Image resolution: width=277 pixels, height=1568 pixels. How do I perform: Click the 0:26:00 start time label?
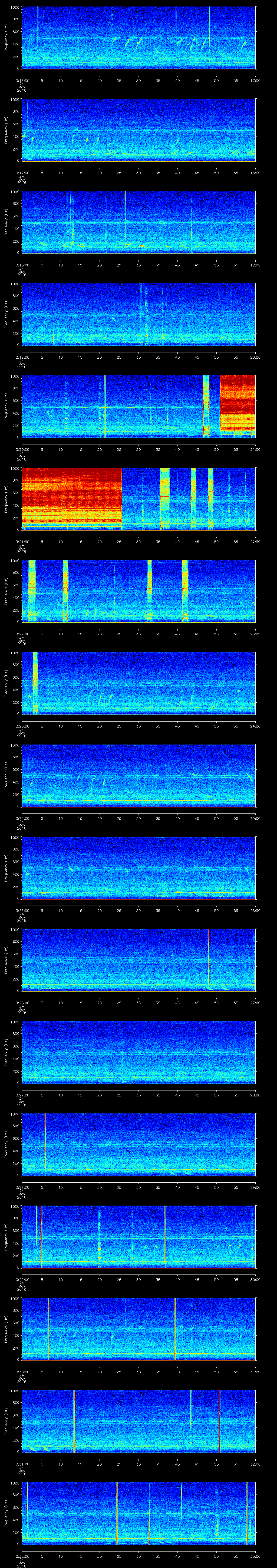pyautogui.click(x=22, y=1003)
